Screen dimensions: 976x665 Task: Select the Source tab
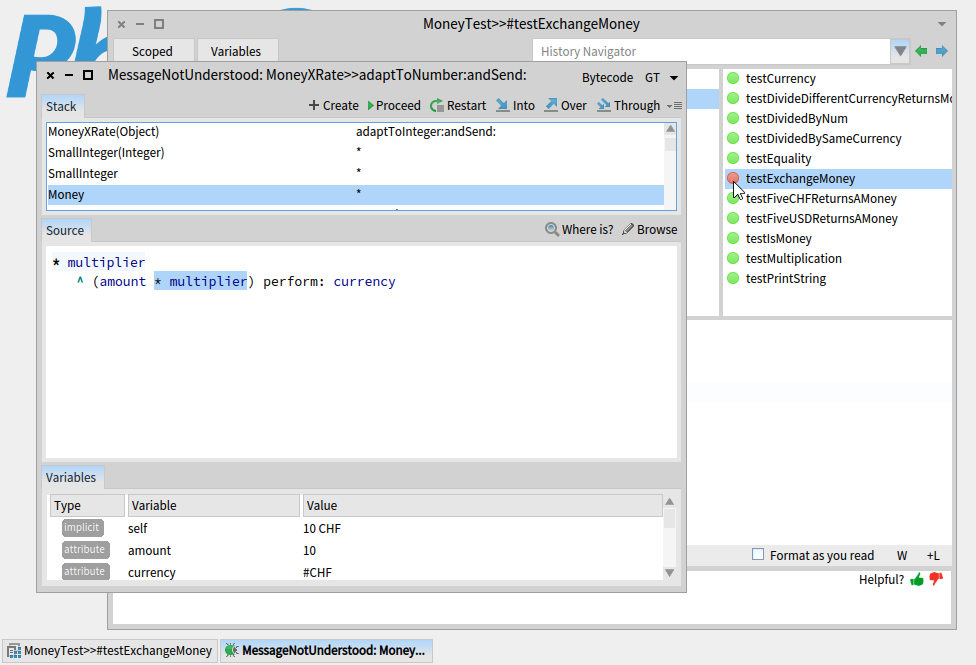click(x=65, y=230)
